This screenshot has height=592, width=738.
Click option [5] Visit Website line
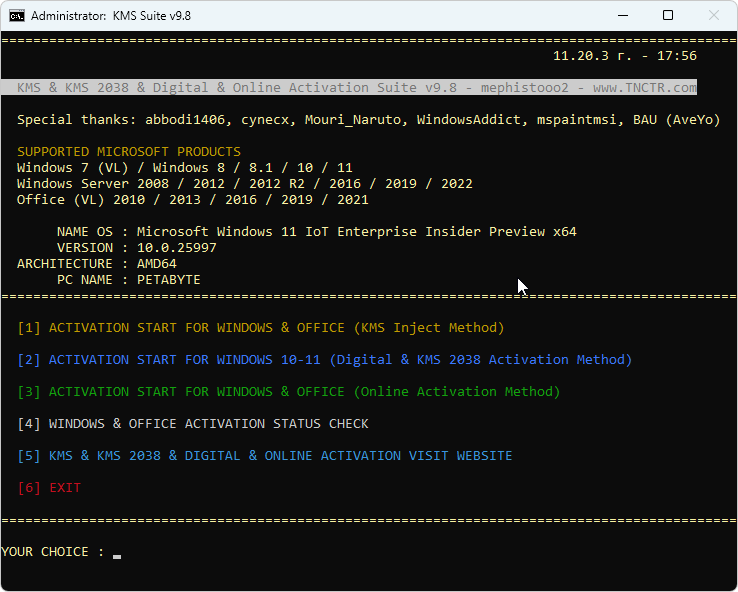265,456
